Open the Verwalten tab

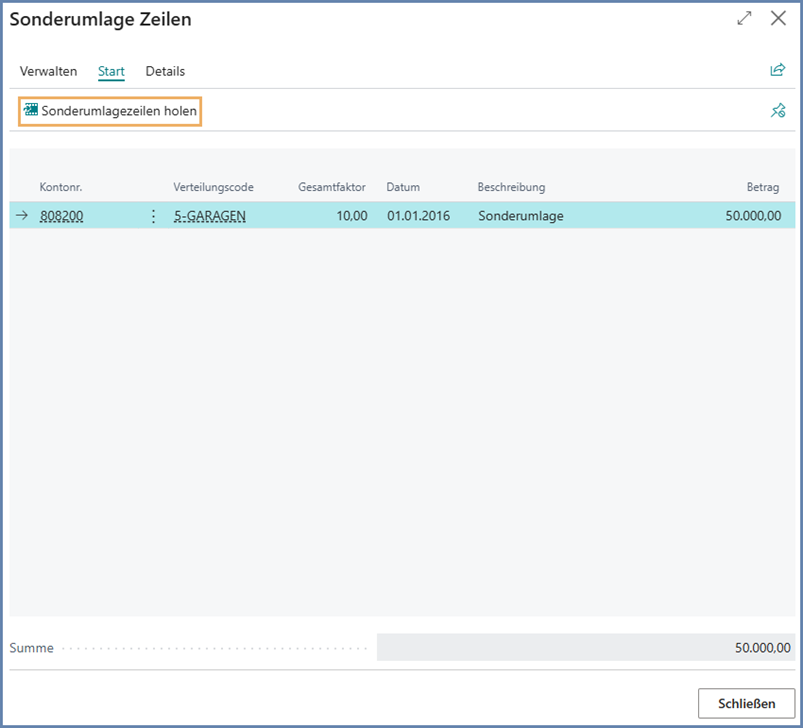click(48, 71)
